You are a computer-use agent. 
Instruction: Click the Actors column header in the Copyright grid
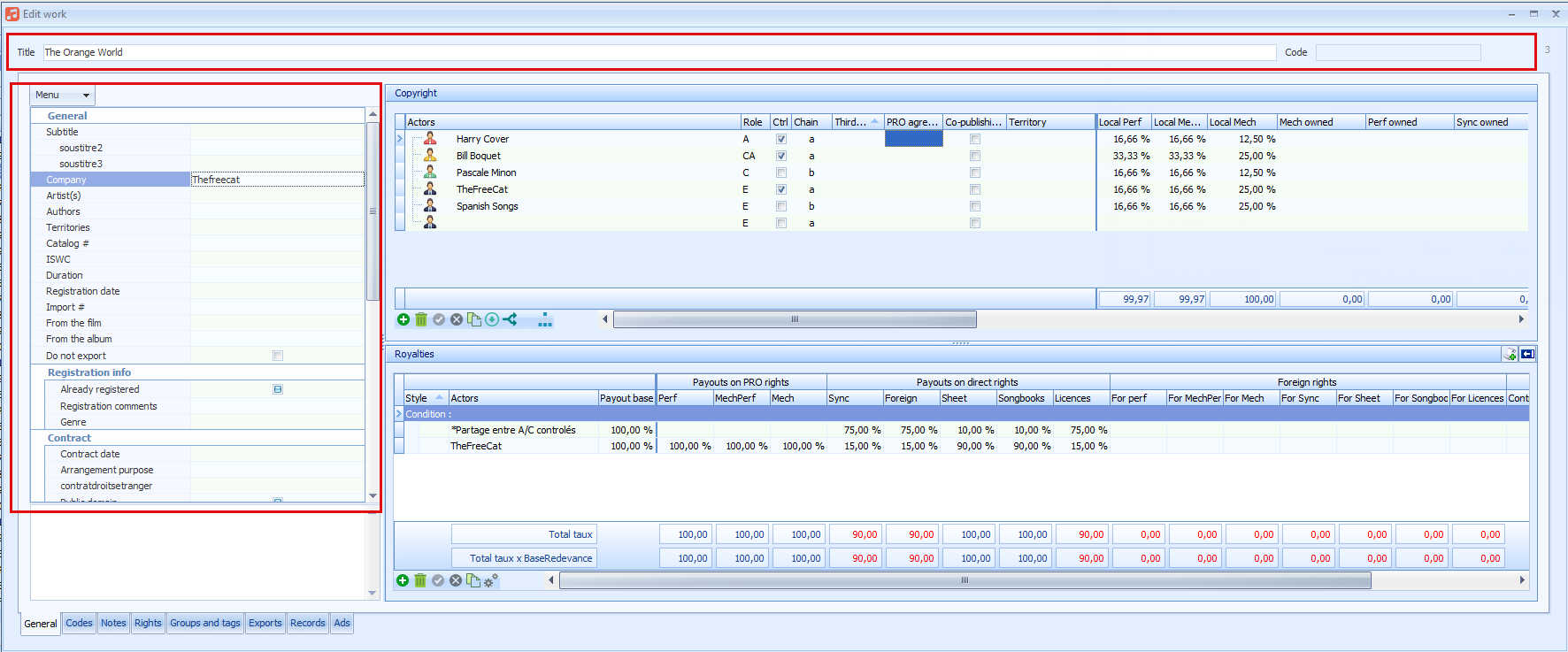click(573, 122)
